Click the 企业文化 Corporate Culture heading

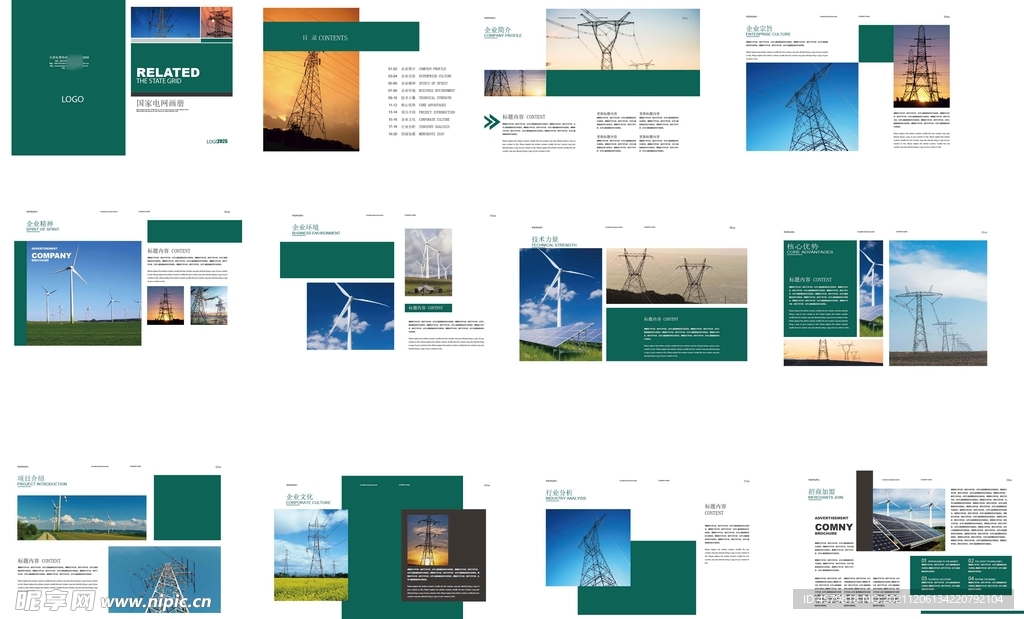[x=303, y=498]
